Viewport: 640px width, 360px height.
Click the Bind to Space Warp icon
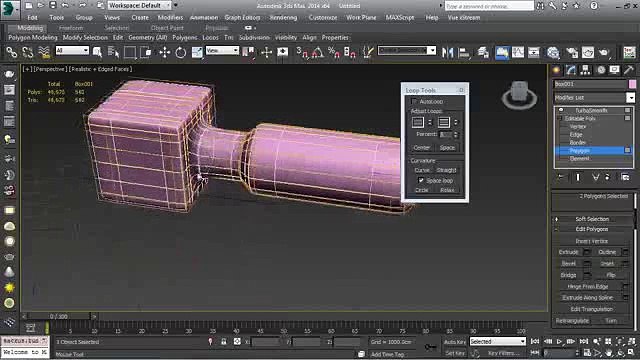tap(44, 52)
